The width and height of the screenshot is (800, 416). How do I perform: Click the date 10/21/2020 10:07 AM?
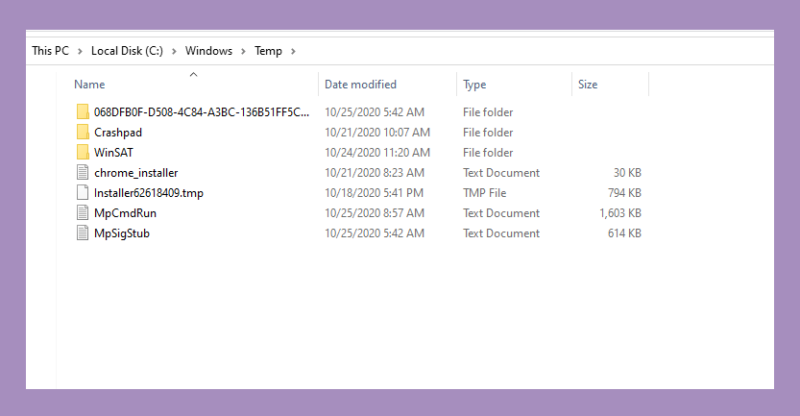click(x=378, y=132)
